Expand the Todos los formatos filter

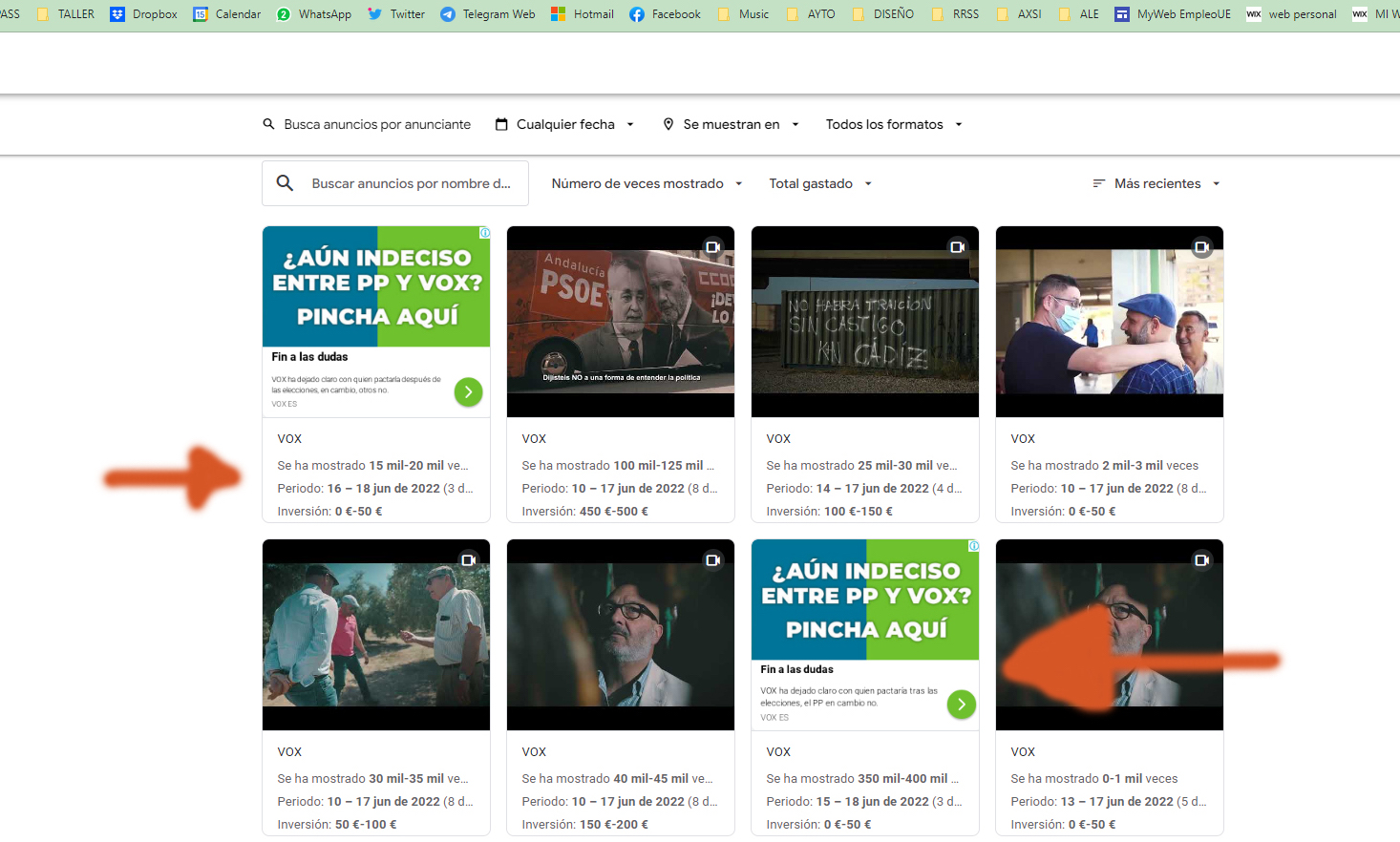(x=895, y=124)
